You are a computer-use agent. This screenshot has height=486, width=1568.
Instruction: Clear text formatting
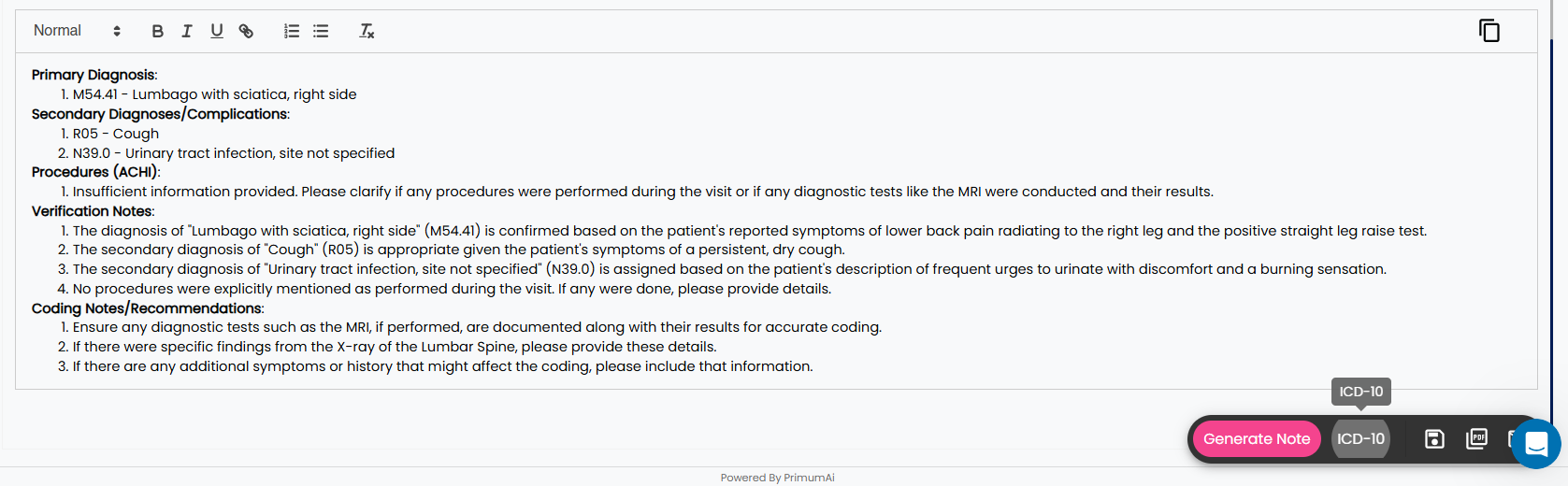367,31
